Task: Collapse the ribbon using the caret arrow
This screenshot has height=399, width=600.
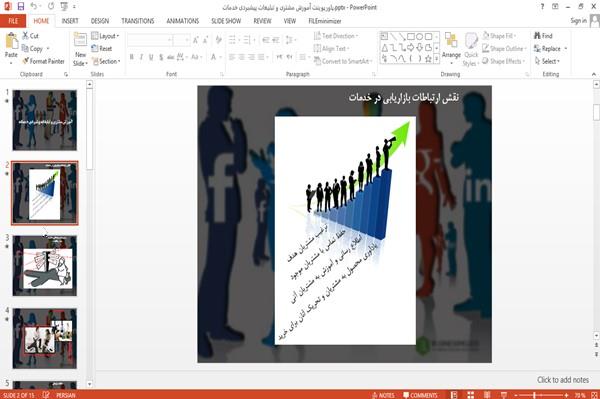Action: [x=594, y=74]
